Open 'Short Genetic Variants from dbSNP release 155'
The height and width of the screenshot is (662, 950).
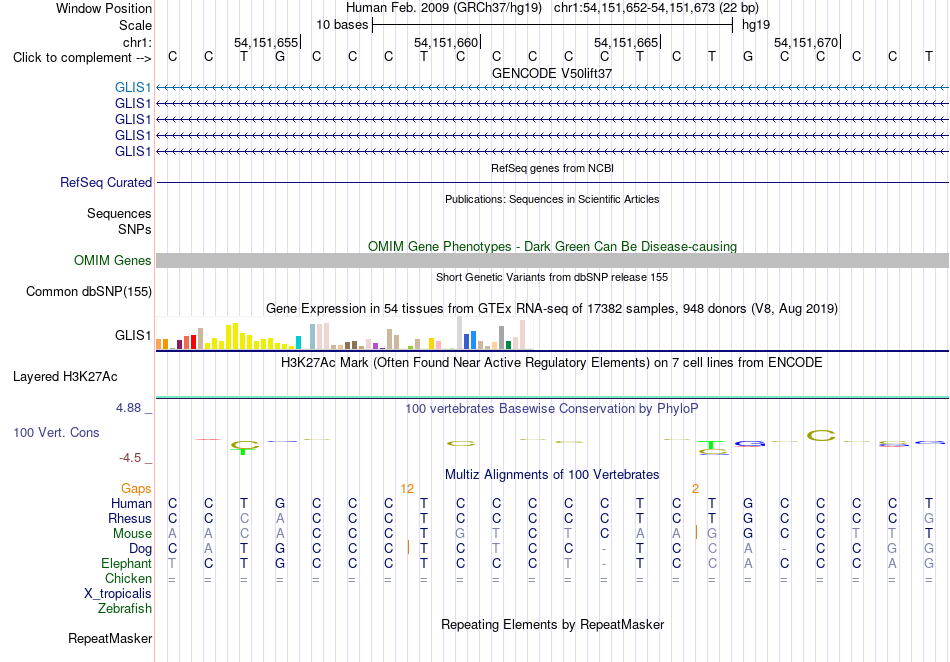tap(552, 277)
